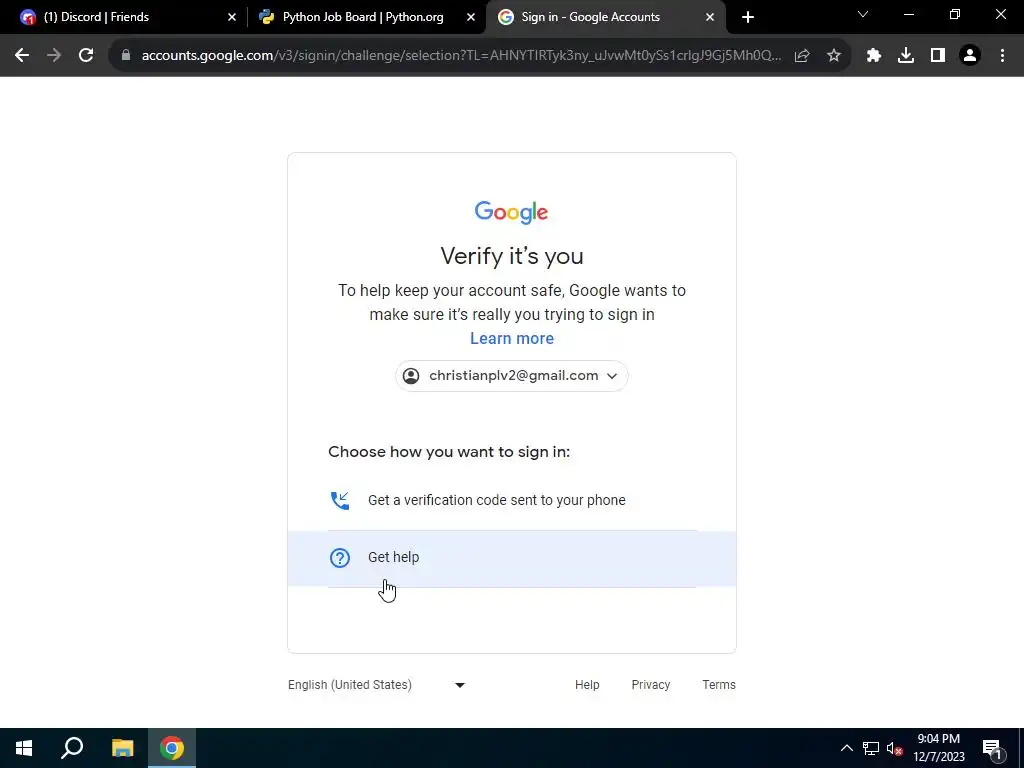1024x768 pixels.
Task: Toggle the browser side panel icon
Action: 938,56
